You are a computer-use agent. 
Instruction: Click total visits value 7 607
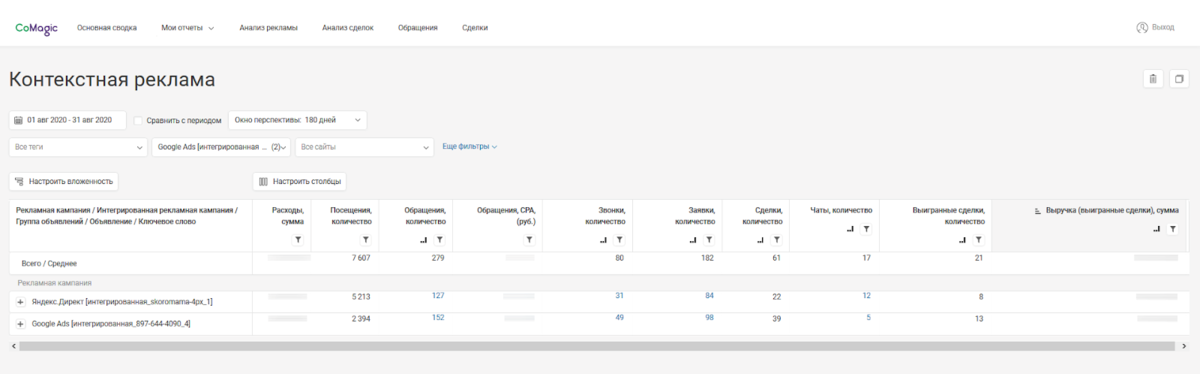(361, 258)
